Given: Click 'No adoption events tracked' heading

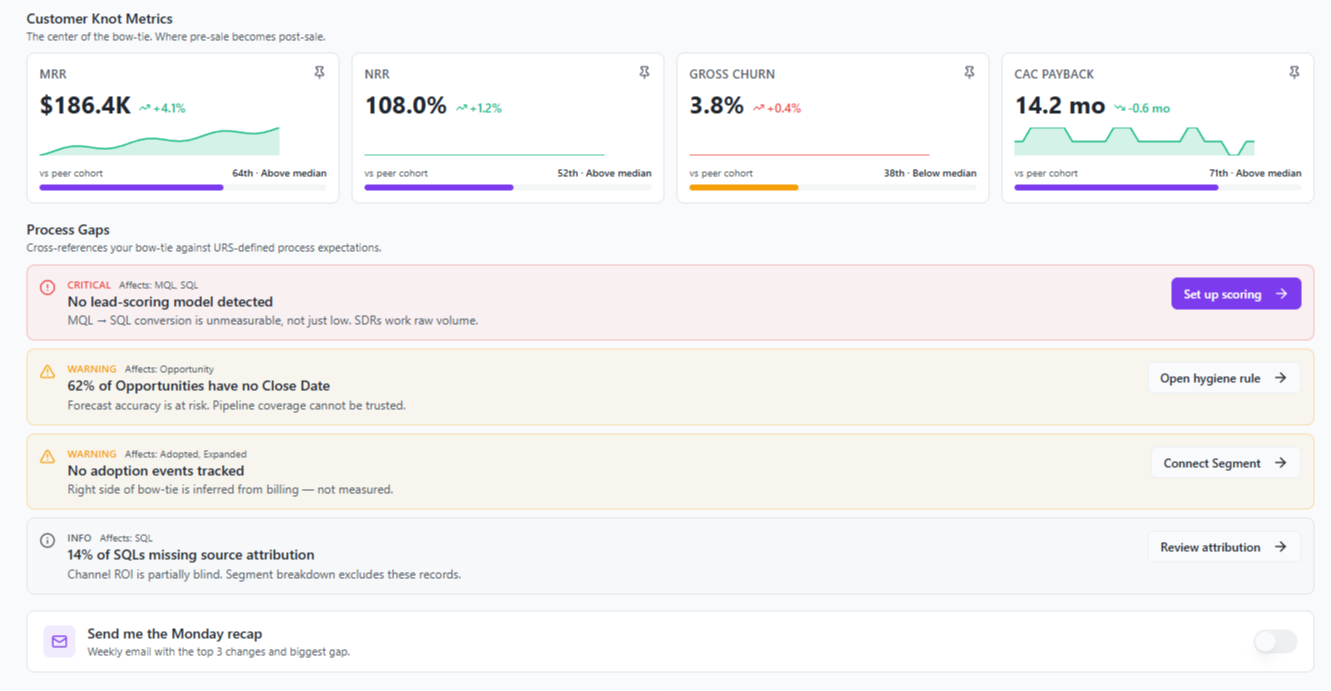Looking at the screenshot, I should click(155, 471).
